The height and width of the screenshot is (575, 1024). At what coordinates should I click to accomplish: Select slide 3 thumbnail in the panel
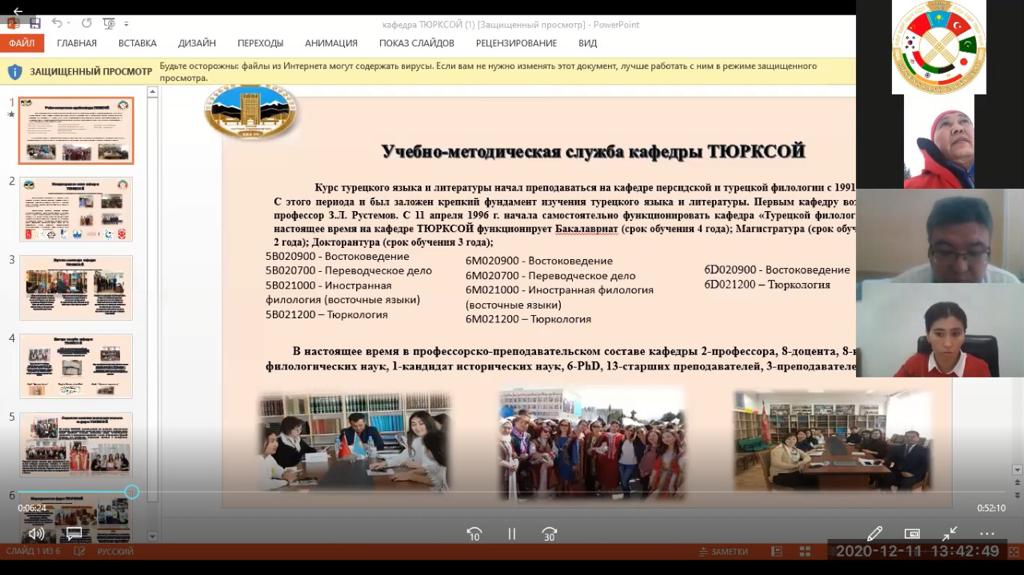[x=76, y=287]
